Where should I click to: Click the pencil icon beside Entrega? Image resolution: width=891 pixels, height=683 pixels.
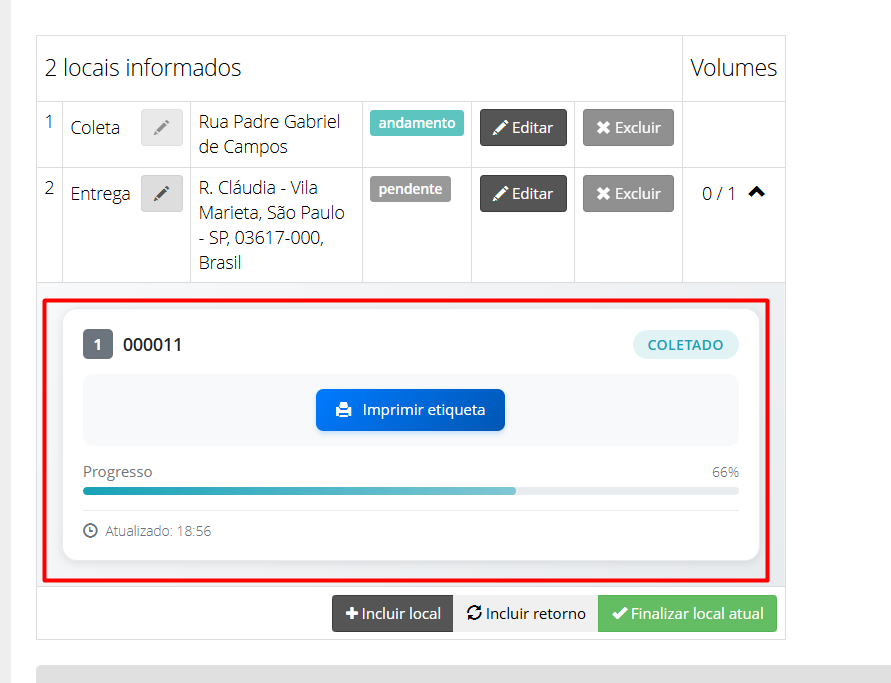[x=162, y=193]
